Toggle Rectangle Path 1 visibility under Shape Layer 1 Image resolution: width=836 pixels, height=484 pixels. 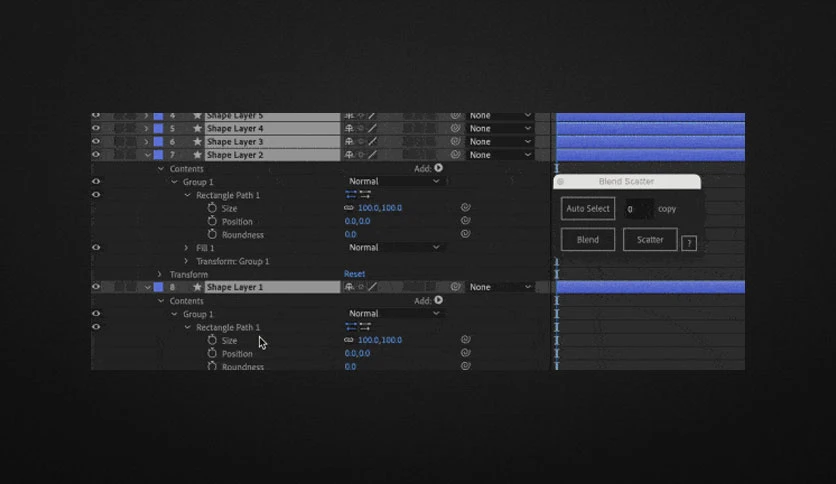coord(96,327)
